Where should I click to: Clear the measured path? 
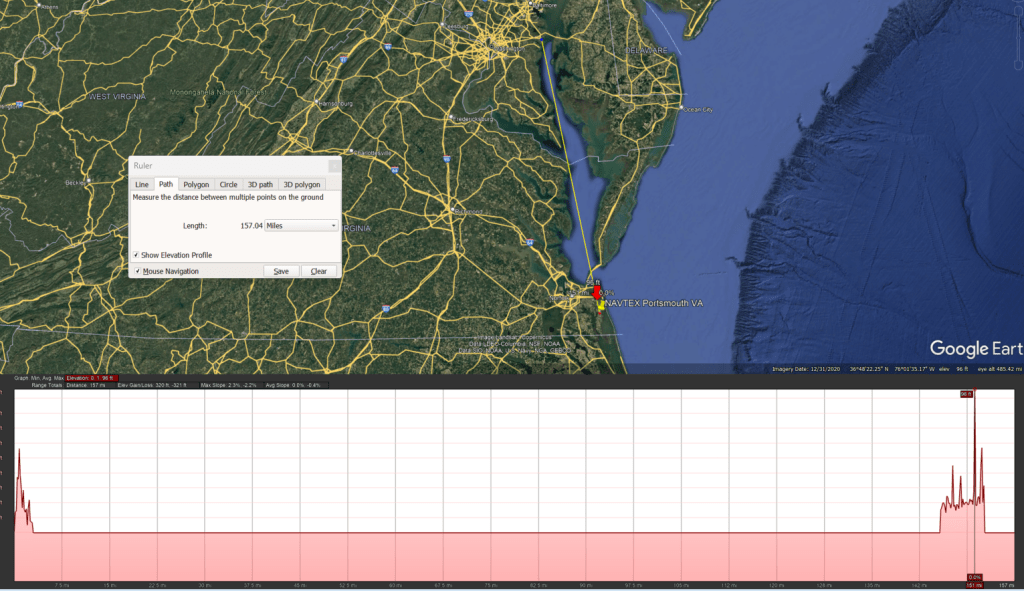click(x=319, y=271)
